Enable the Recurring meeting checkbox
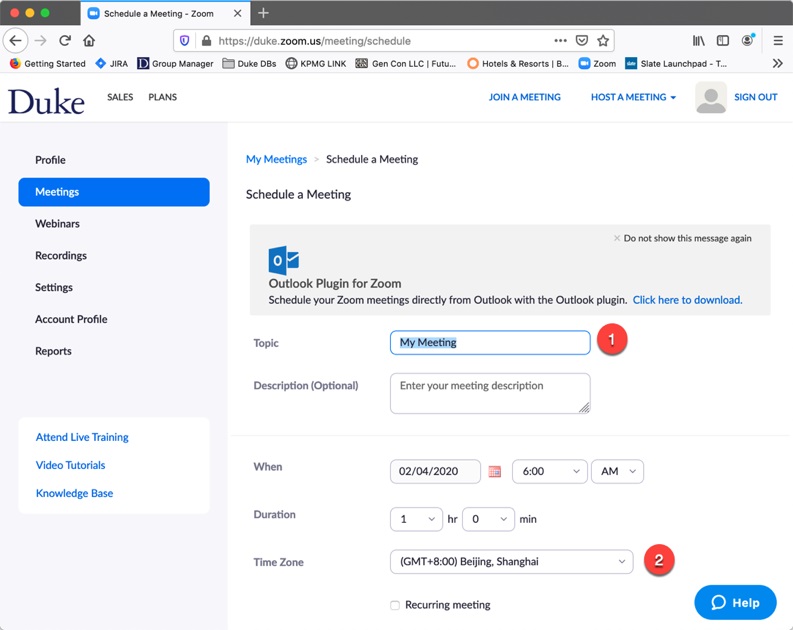Image resolution: width=793 pixels, height=630 pixels. click(x=395, y=605)
